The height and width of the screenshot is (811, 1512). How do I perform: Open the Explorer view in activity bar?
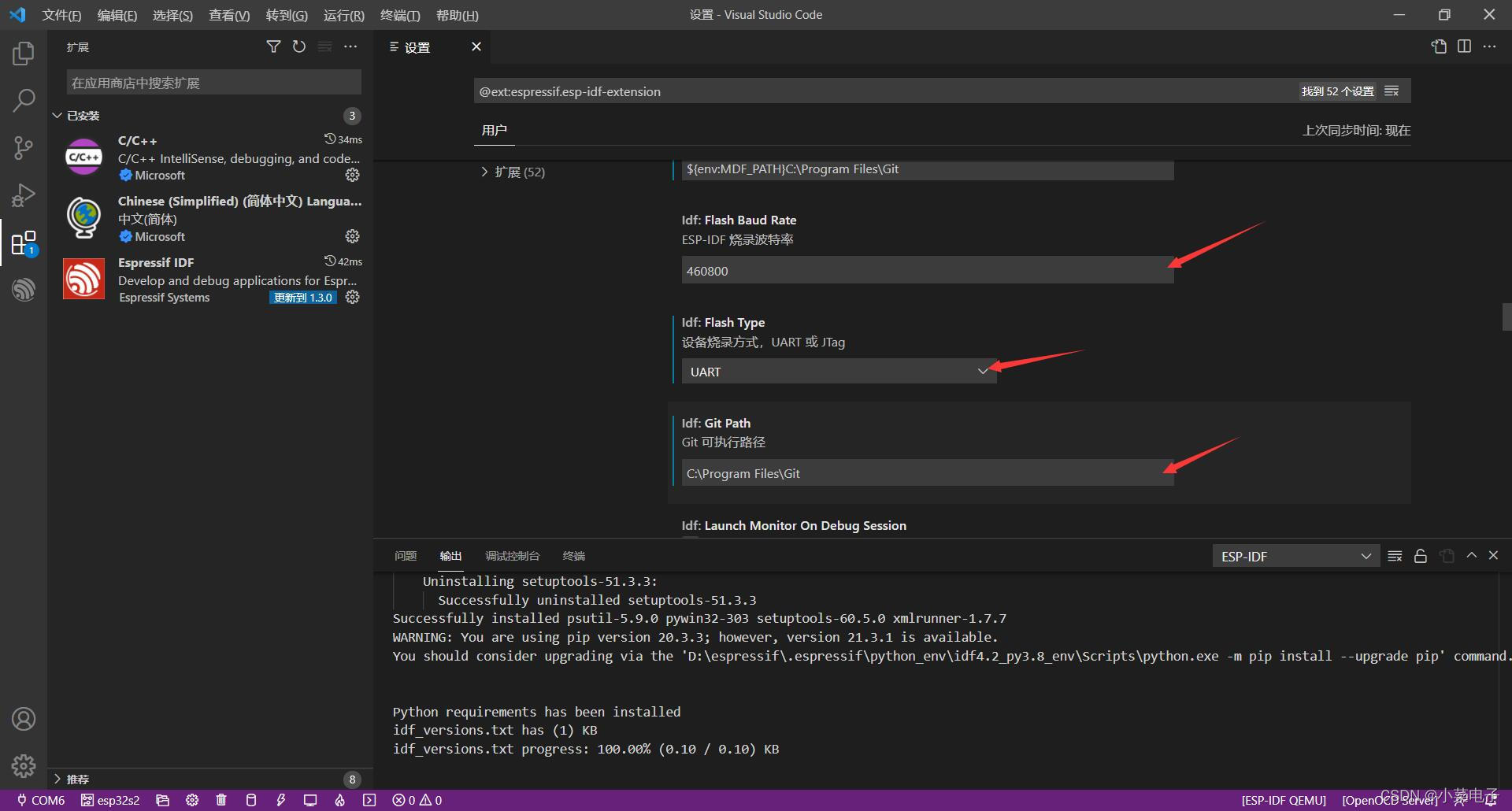(24, 54)
